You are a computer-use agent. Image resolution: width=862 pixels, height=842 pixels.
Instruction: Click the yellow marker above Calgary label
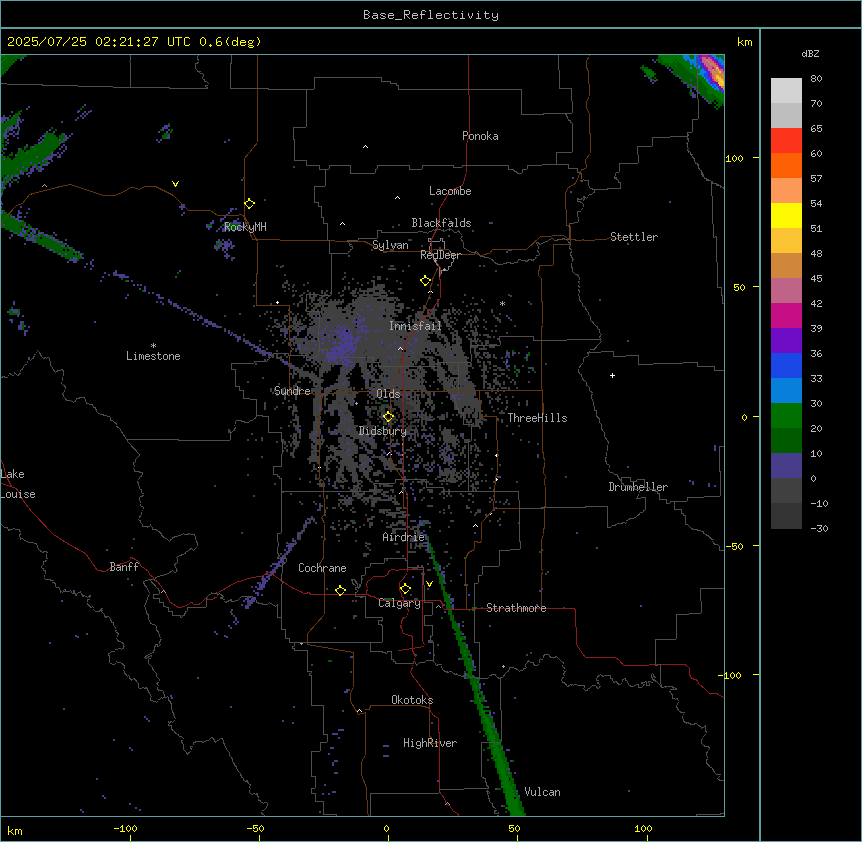405,589
